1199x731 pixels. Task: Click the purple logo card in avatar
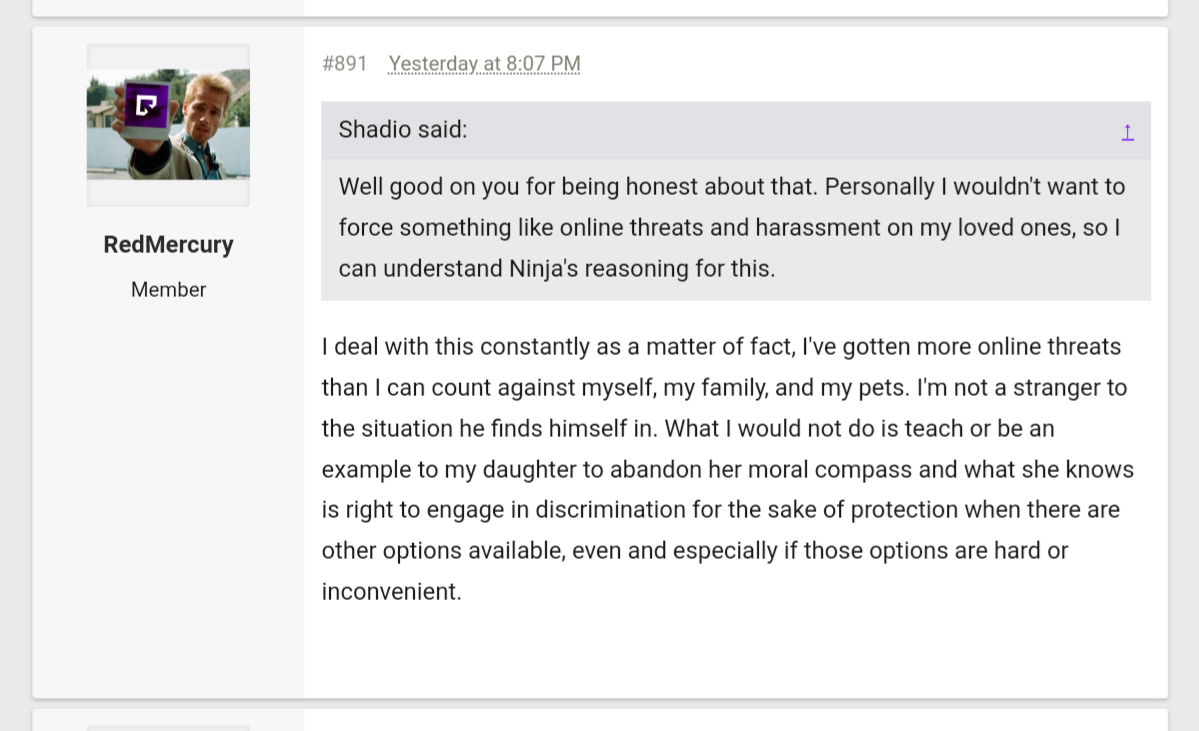point(146,107)
